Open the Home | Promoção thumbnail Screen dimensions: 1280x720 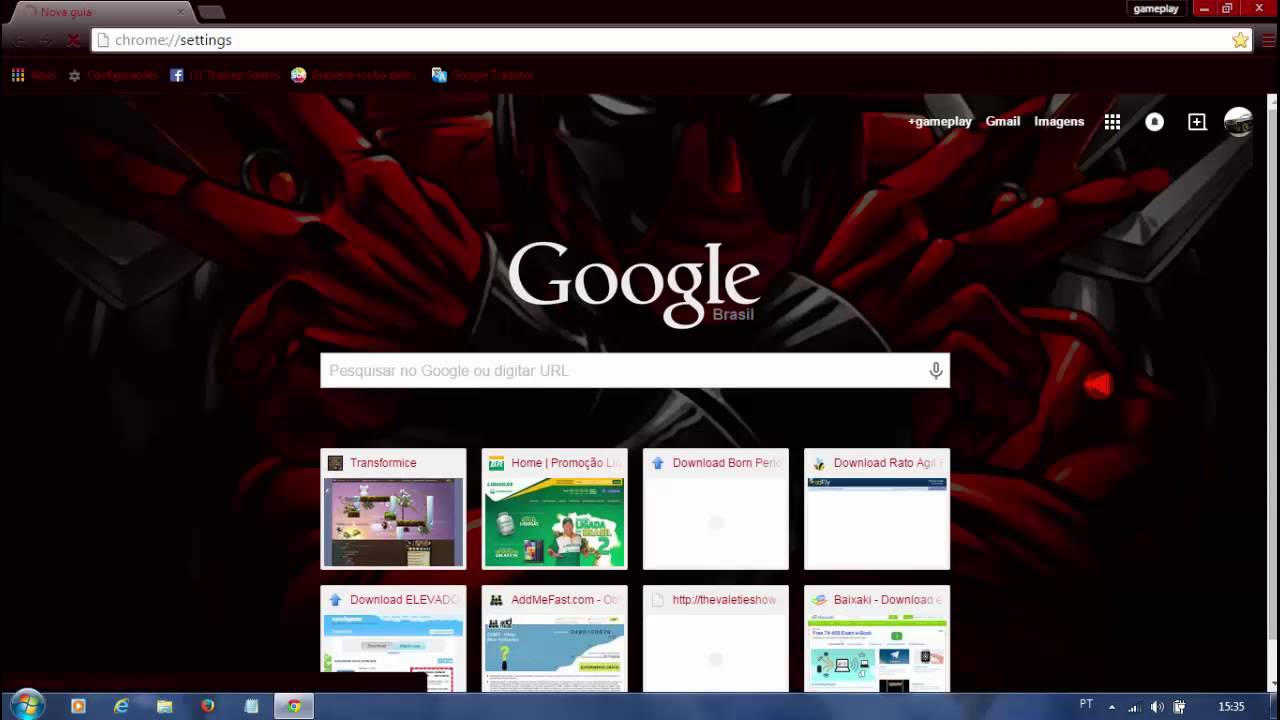[555, 509]
